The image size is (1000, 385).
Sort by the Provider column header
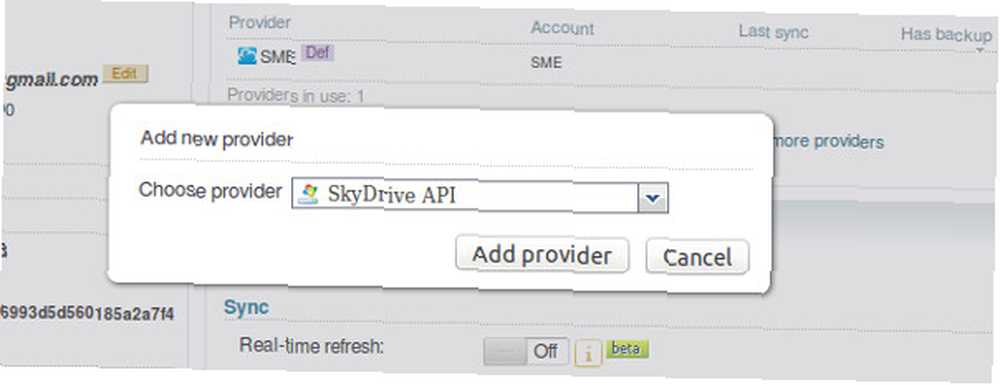pyautogui.click(x=260, y=22)
